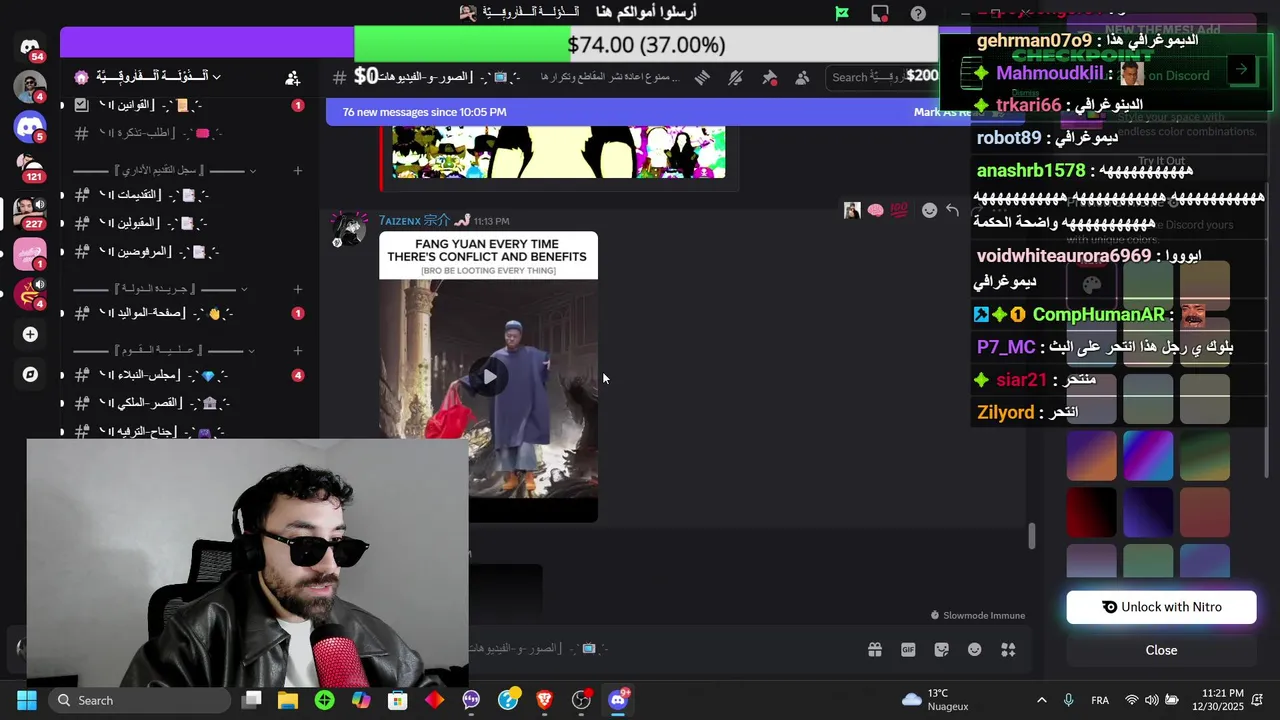
Task: Open Threads icon in channel header
Action: [x=702, y=77]
